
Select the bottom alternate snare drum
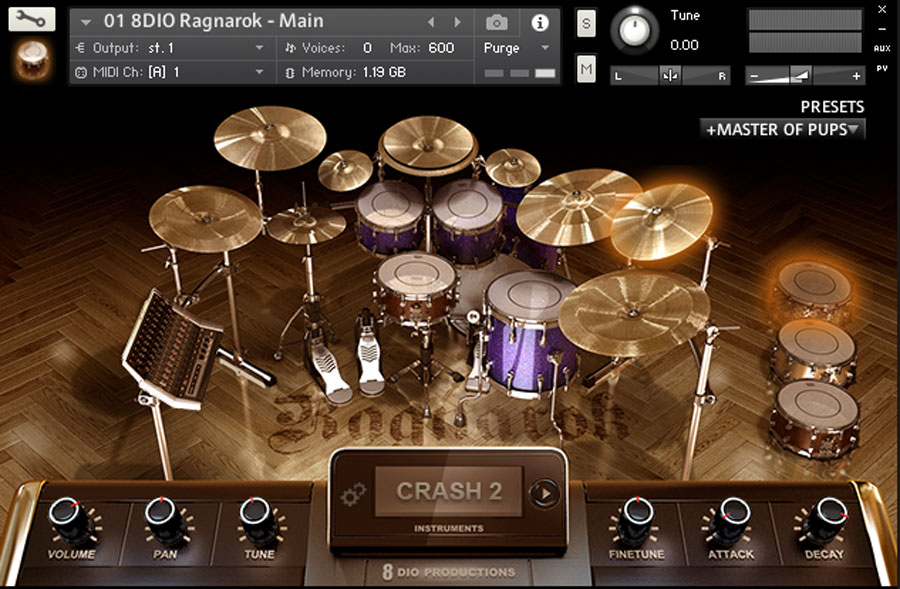coord(815,419)
